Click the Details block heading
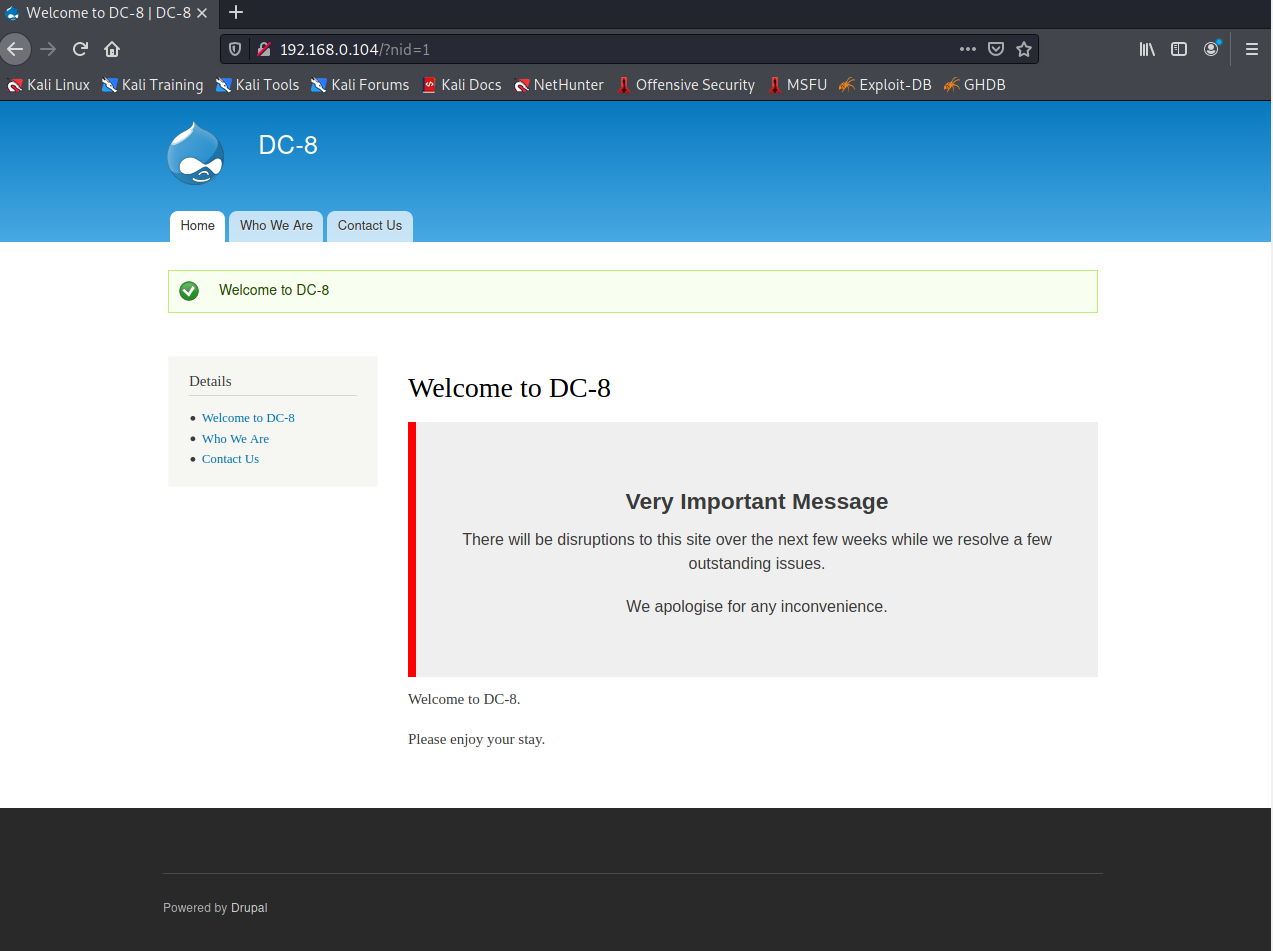Image resolution: width=1273 pixels, height=951 pixels. point(210,381)
